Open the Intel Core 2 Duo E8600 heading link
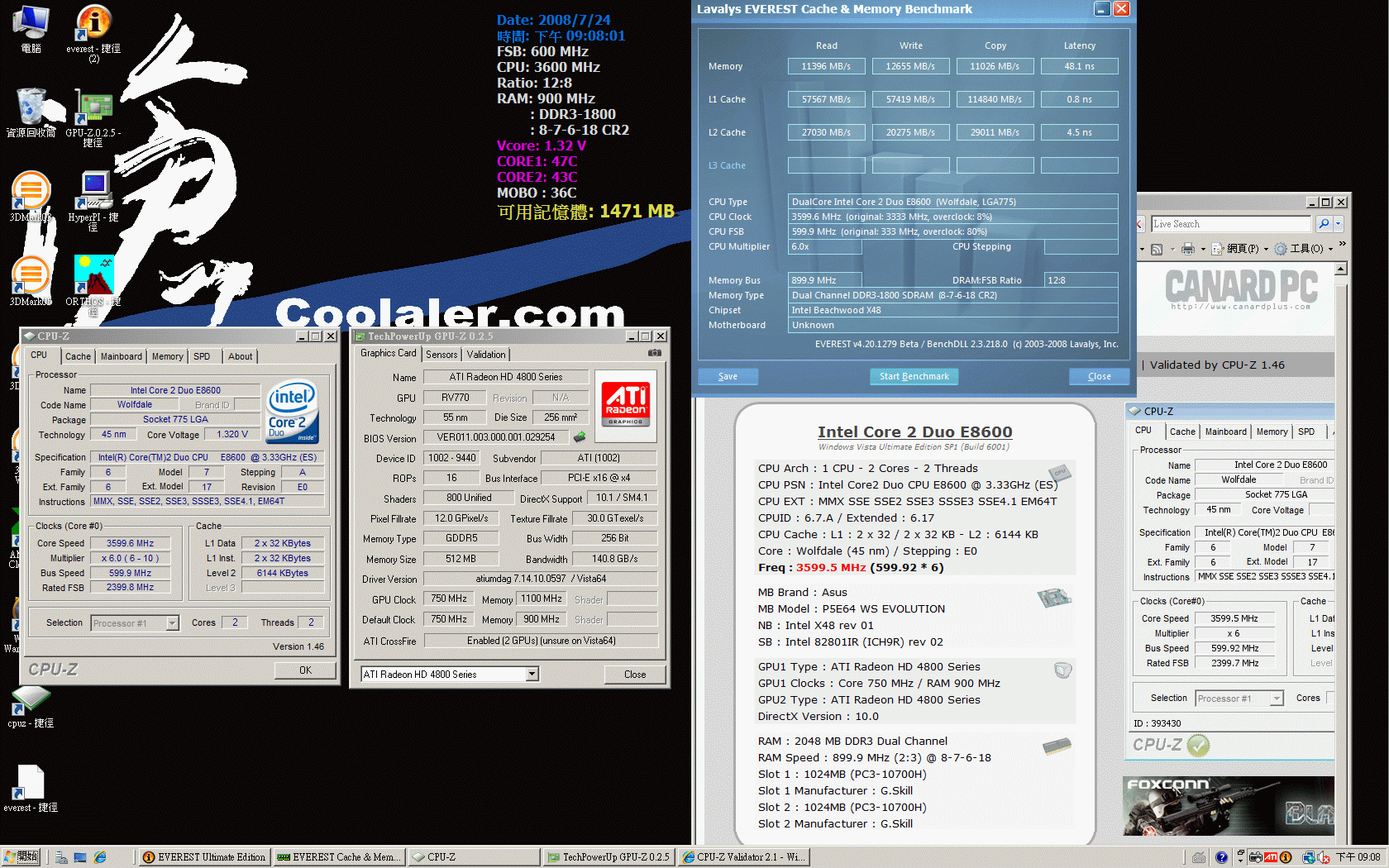Screen dimensions: 1389x868 pyautogui.click(x=914, y=432)
